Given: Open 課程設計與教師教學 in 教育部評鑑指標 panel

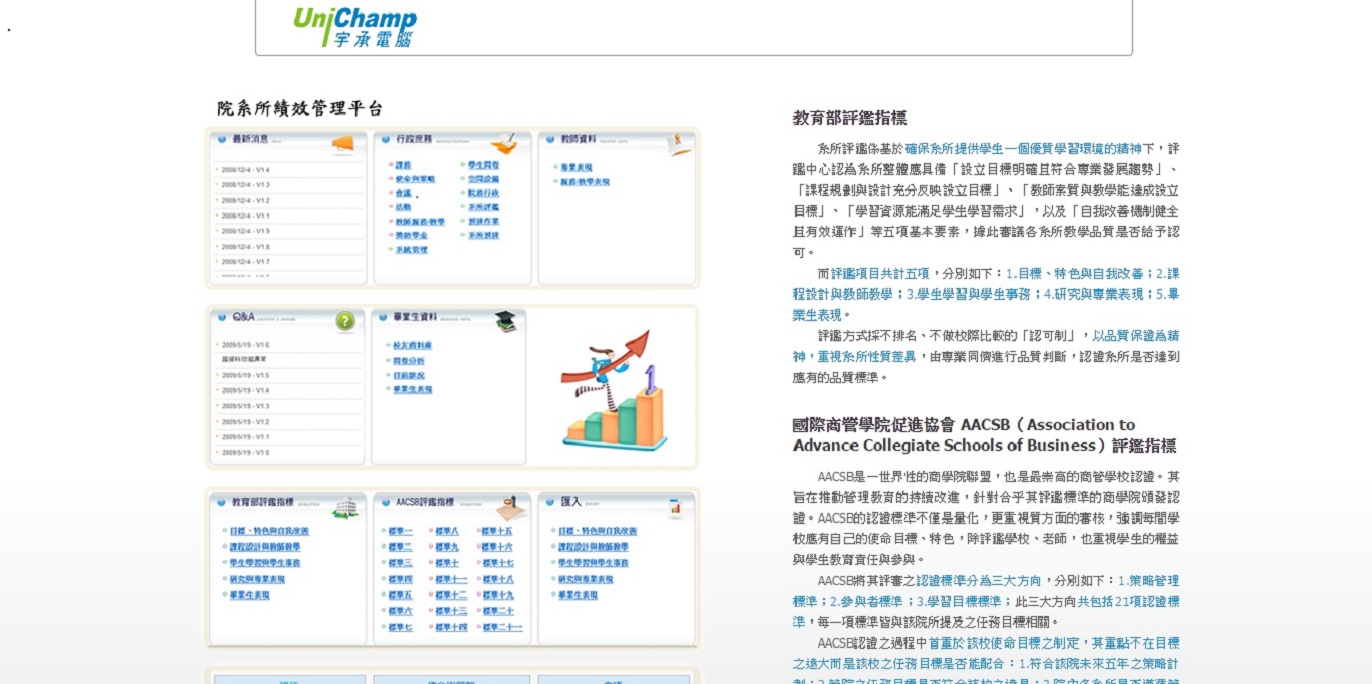Looking at the screenshot, I should click(x=265, y=547).
